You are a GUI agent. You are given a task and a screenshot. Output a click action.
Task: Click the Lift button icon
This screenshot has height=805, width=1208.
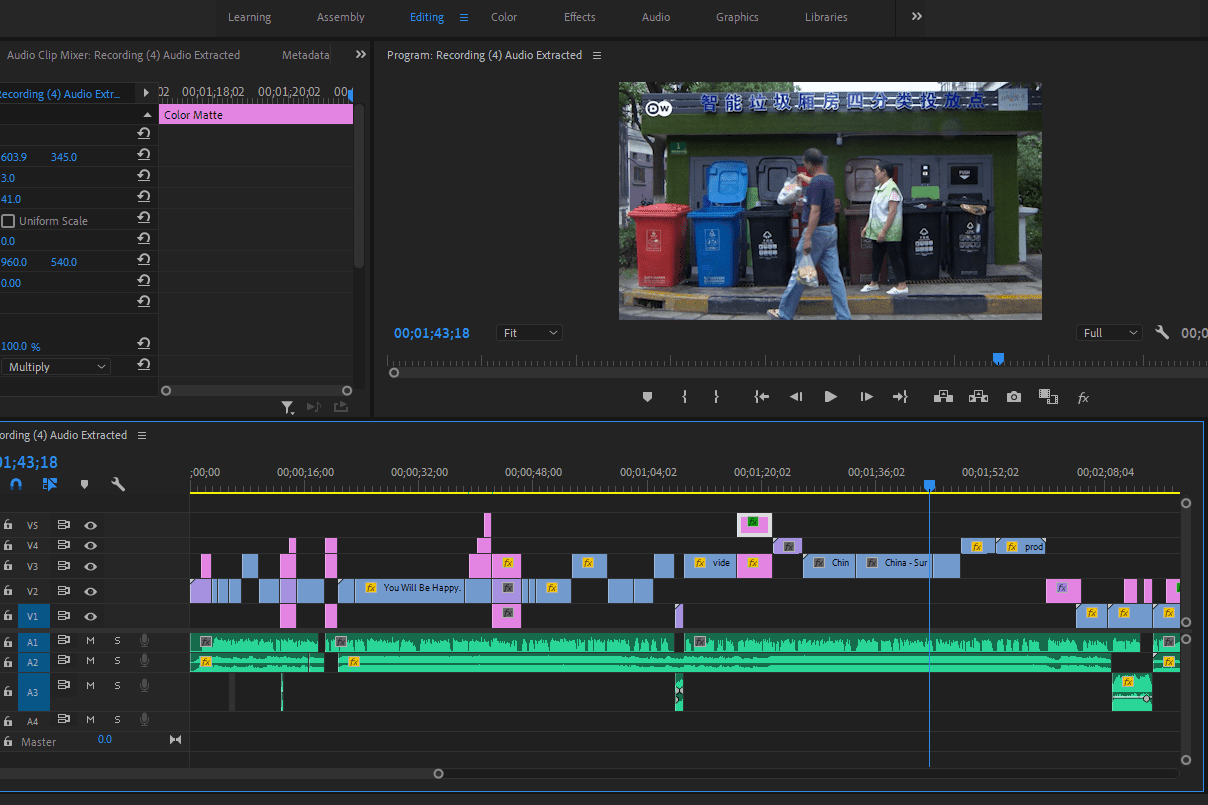coord(943,397)
